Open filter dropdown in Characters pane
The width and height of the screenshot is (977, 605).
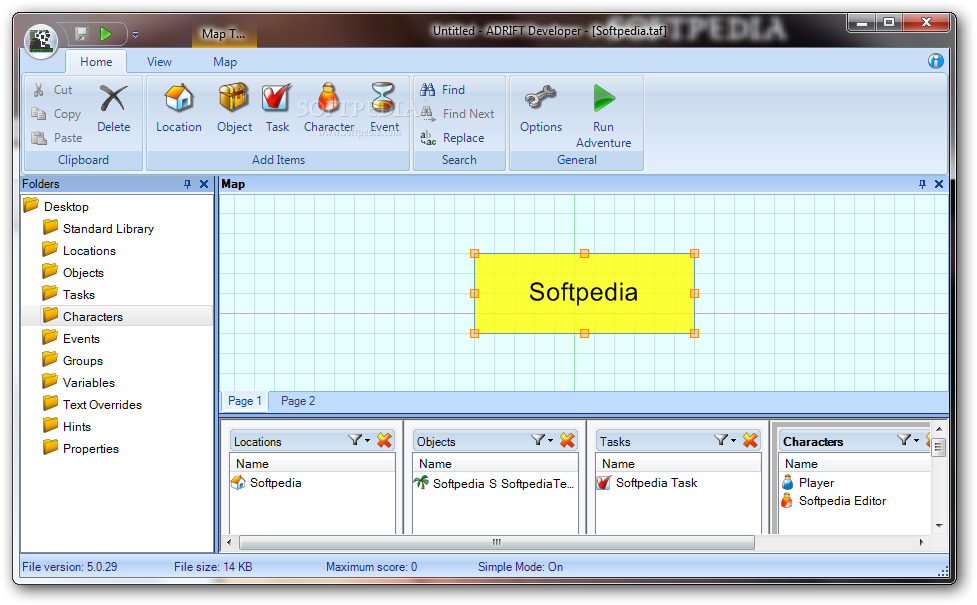[908, 441]
